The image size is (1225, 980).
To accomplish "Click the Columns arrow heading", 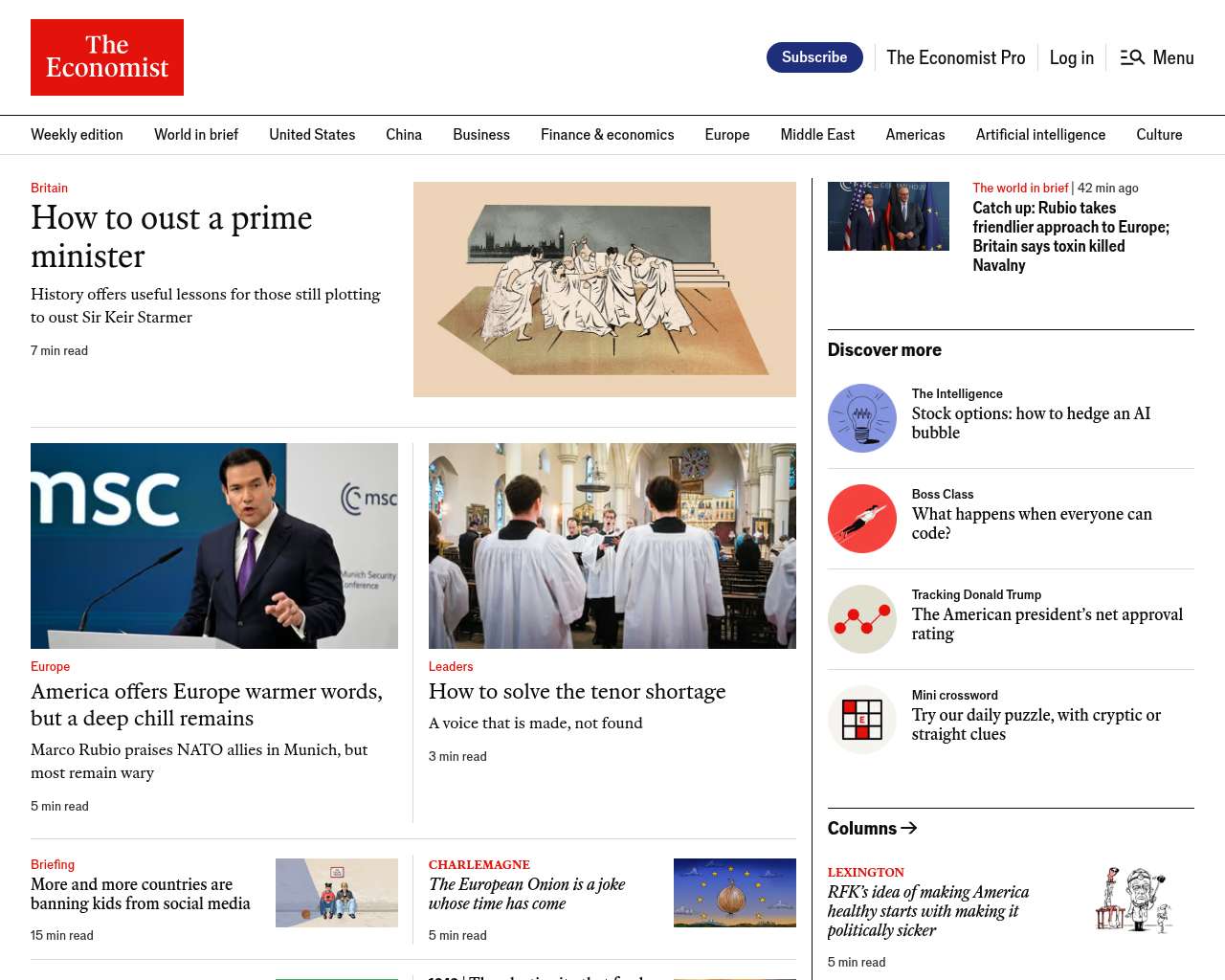I will pos(872,828).
